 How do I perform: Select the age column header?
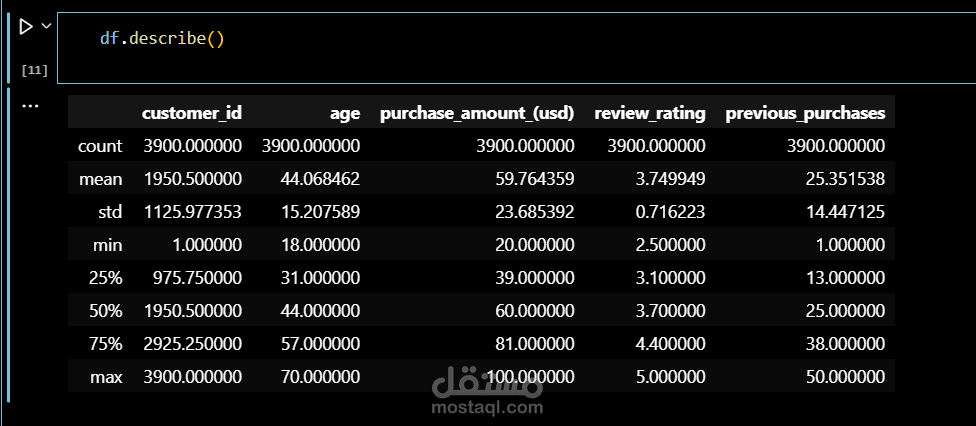click(x=345, y=114)
